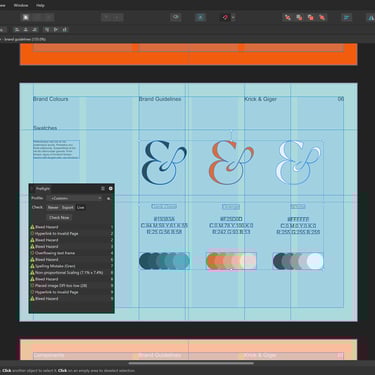Click the last red boolean operation icon
The width and height of the screenshot is (375, 375).
click(x=322, y=17)
